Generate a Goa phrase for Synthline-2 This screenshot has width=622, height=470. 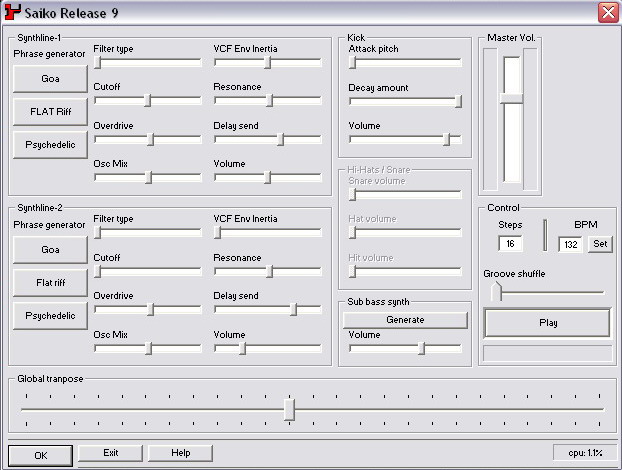pyautogui.click(x=50, y=249)
